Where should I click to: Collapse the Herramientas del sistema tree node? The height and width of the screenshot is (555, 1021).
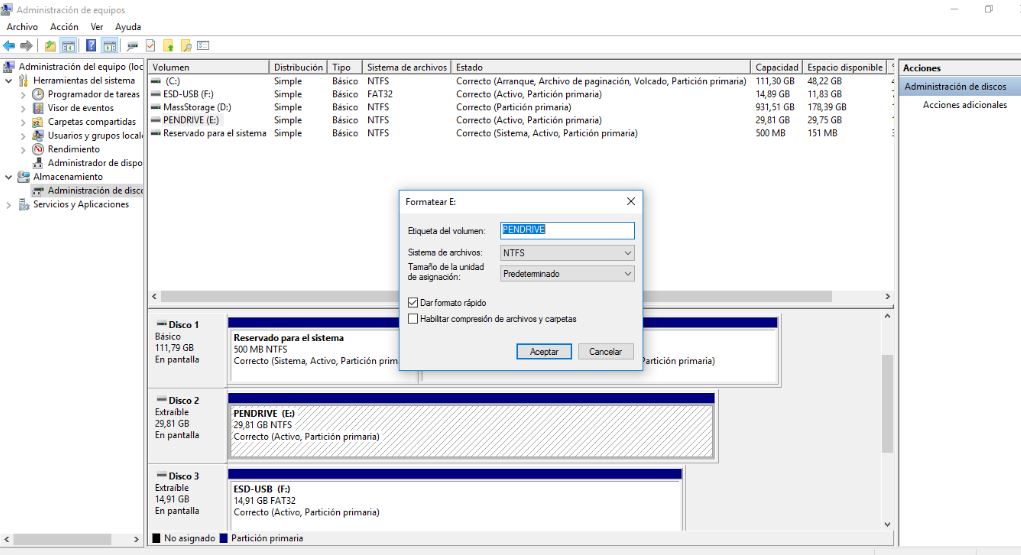pyautogui.click(x=9, y=80)
